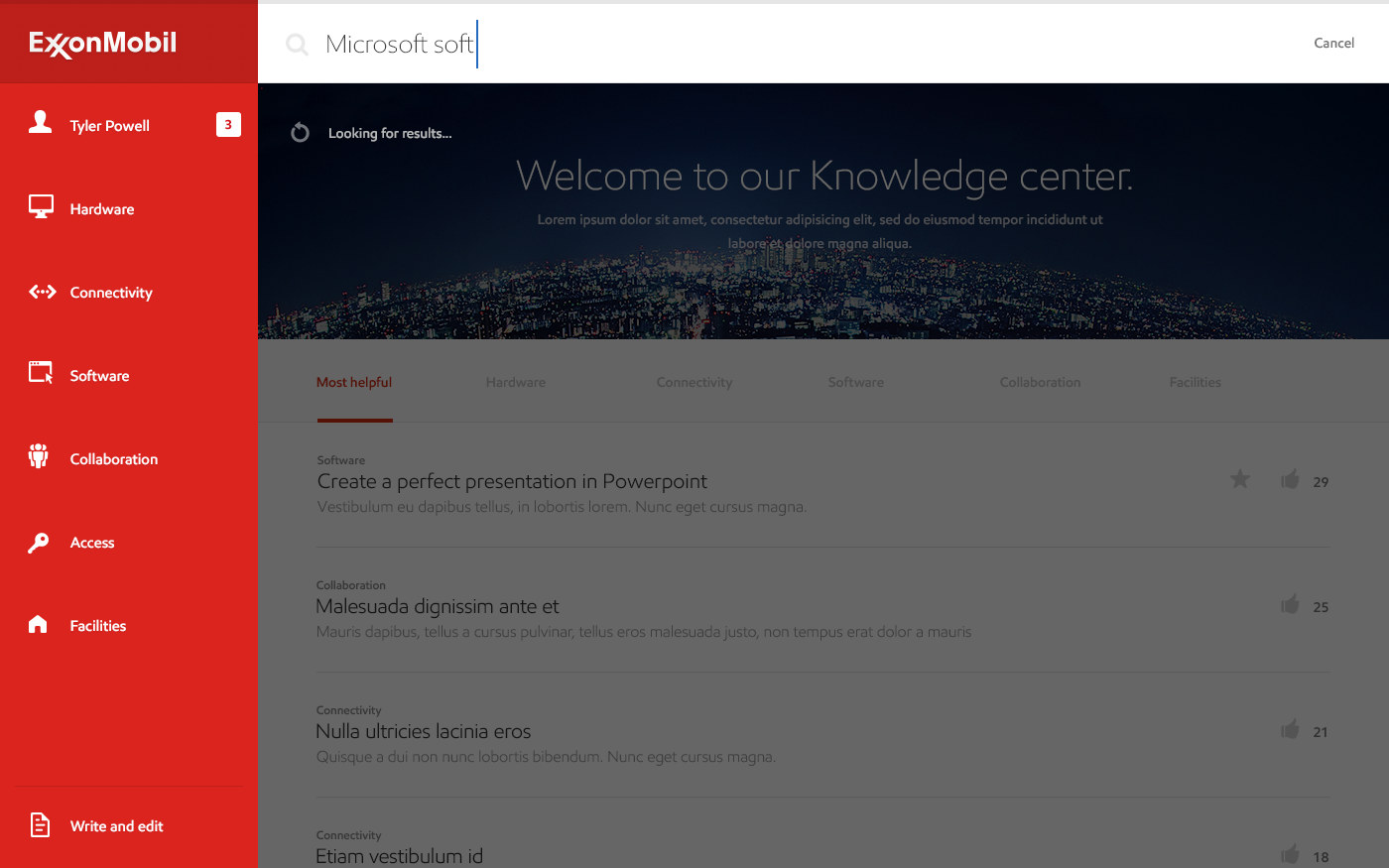Select the Hardware monitor icon in sidebar
This screenshot has width=1389, height=868.
click(41, 207)
